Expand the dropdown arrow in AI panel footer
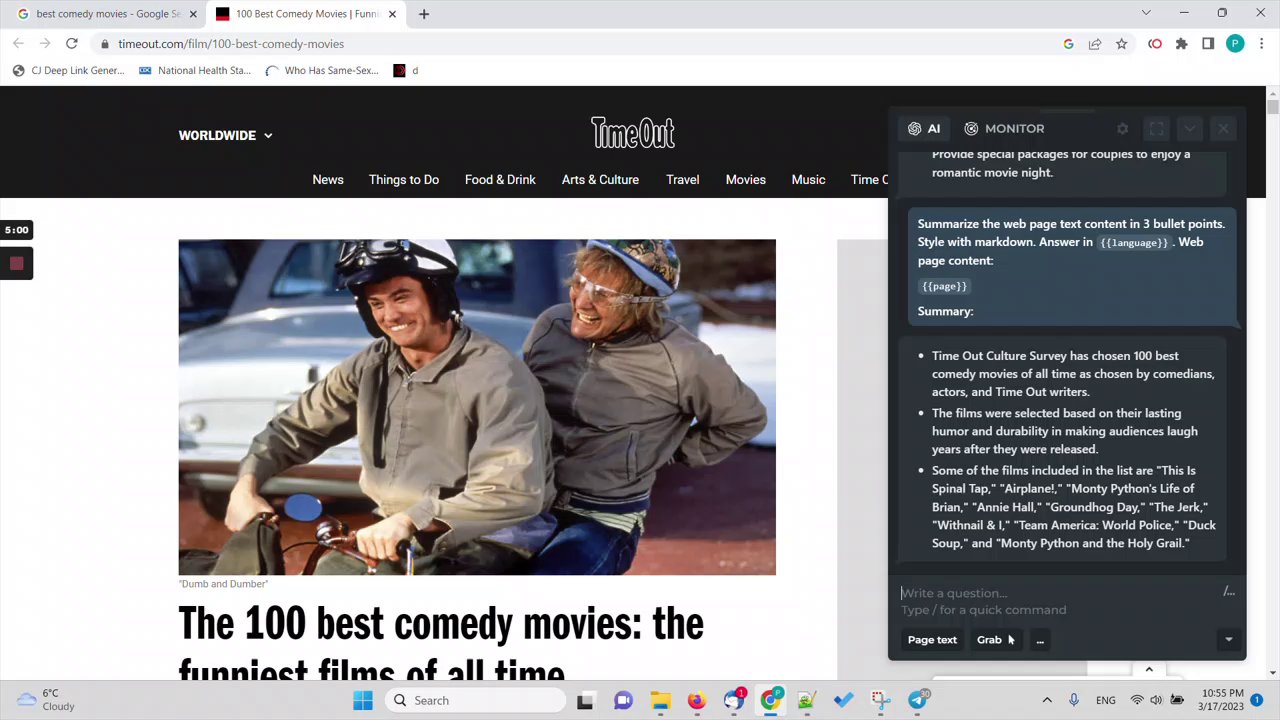The height and width of the screenshot is (720, 1280). [1229, 640]
